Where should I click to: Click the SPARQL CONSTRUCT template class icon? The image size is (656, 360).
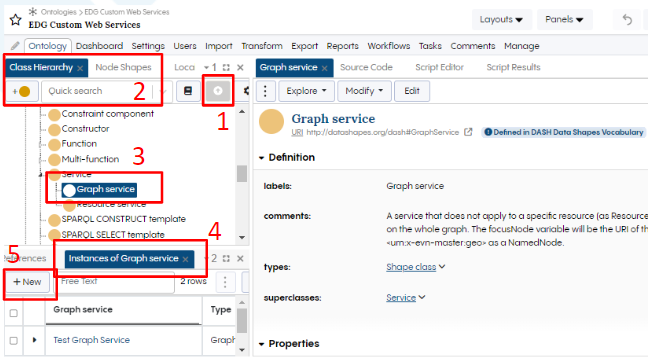[x=54, y=220]
